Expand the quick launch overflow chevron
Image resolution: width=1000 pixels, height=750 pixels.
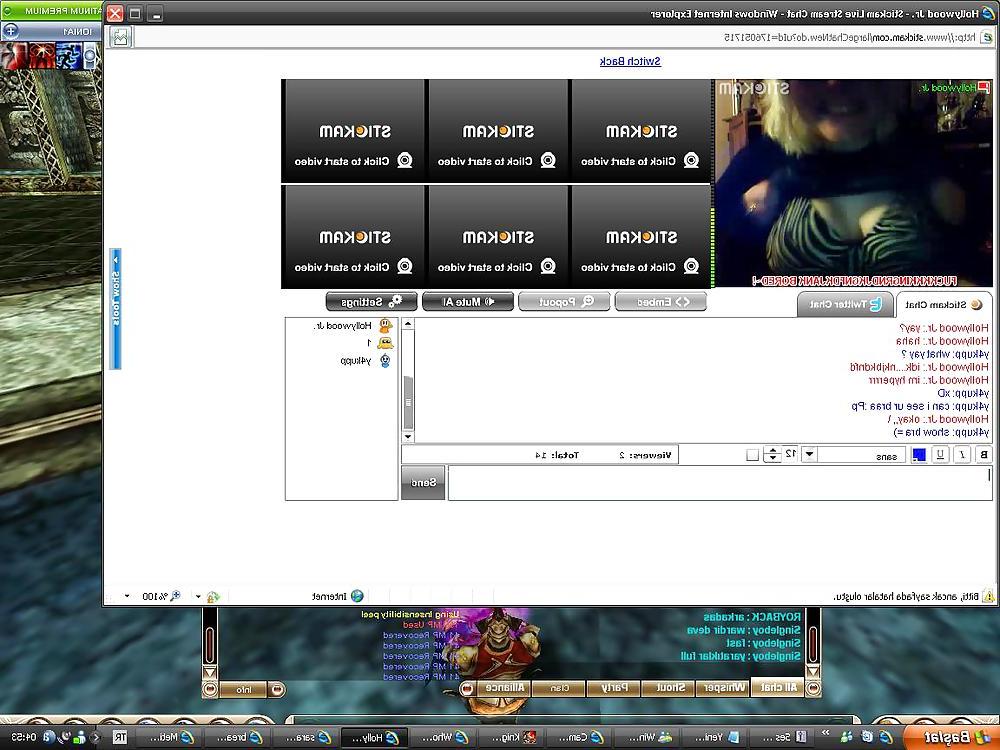pyautogui.click(x=826, y=732)
